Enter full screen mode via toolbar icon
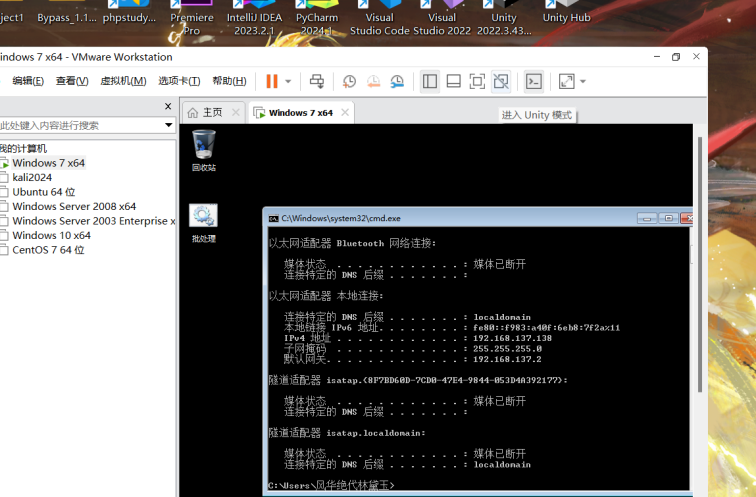Screen dimensions: 756x497 (477, 81)
